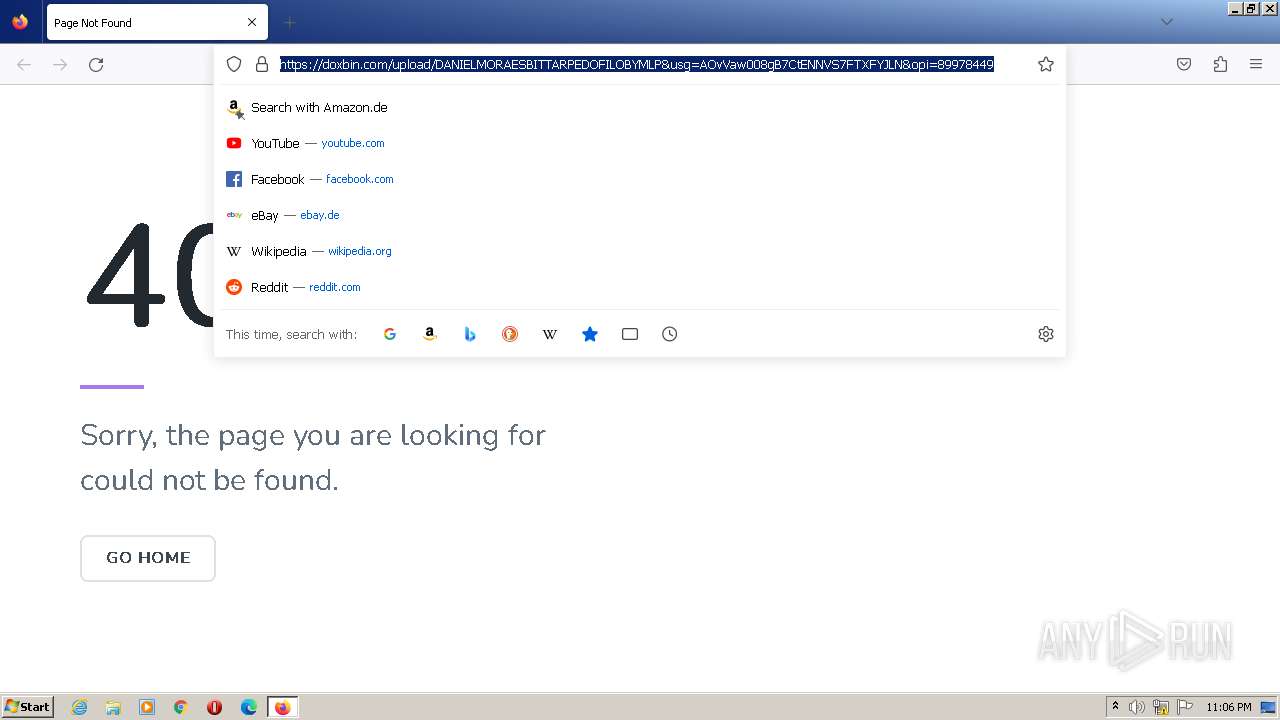Launch Chrome from taskbar

click(181, 707)
